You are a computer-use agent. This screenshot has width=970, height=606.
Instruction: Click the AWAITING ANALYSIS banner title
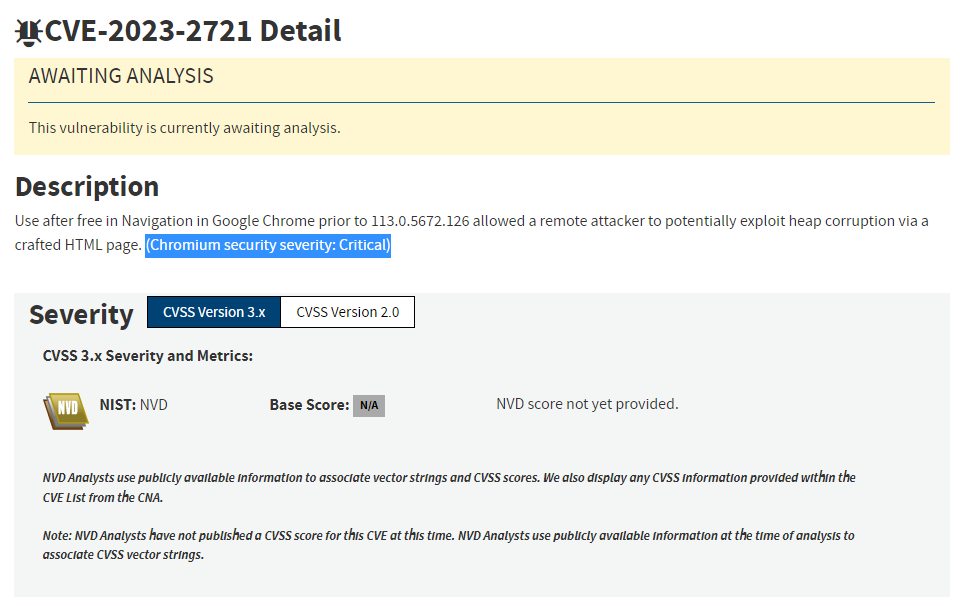121,76
